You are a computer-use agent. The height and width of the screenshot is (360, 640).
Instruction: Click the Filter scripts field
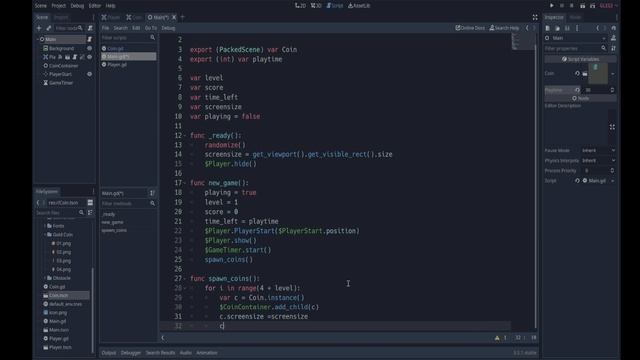(x=128, y=38)
